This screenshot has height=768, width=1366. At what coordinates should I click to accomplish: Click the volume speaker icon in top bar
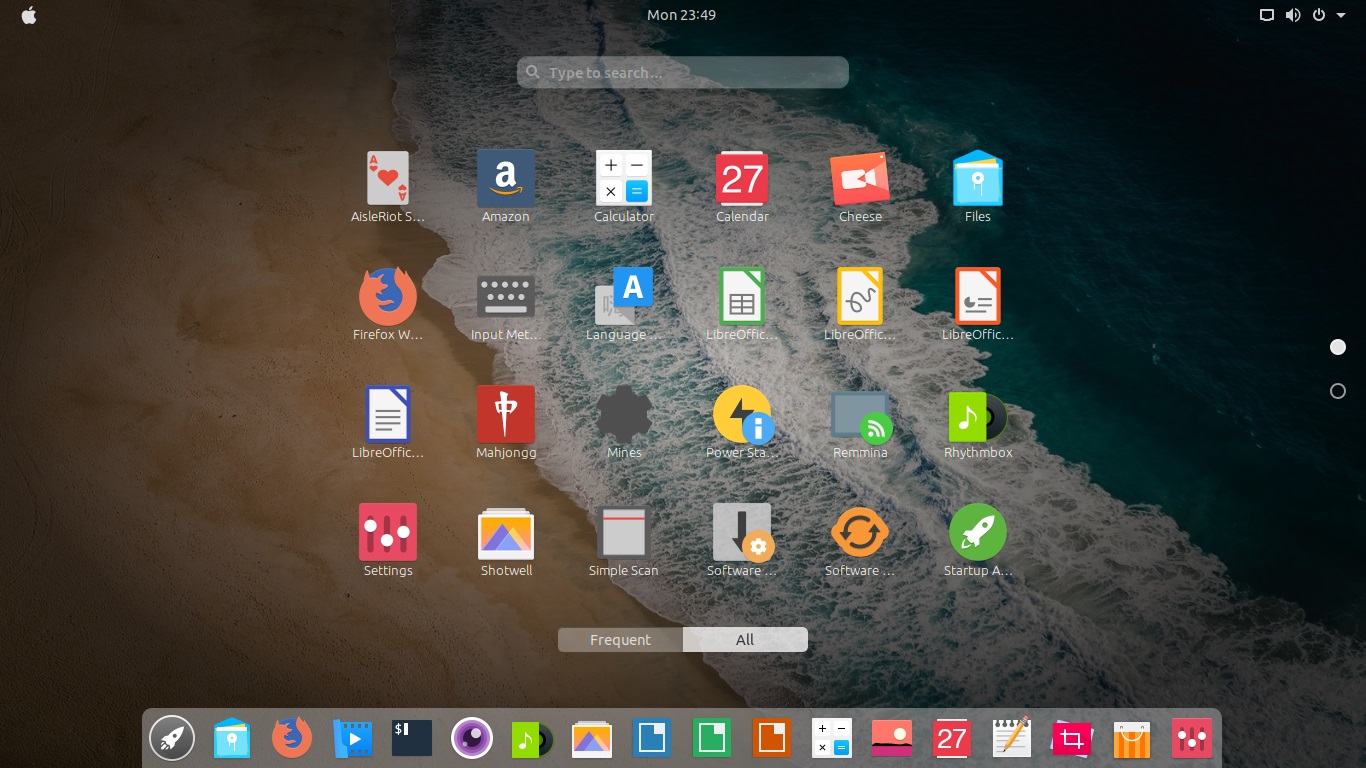(1293, 15)
